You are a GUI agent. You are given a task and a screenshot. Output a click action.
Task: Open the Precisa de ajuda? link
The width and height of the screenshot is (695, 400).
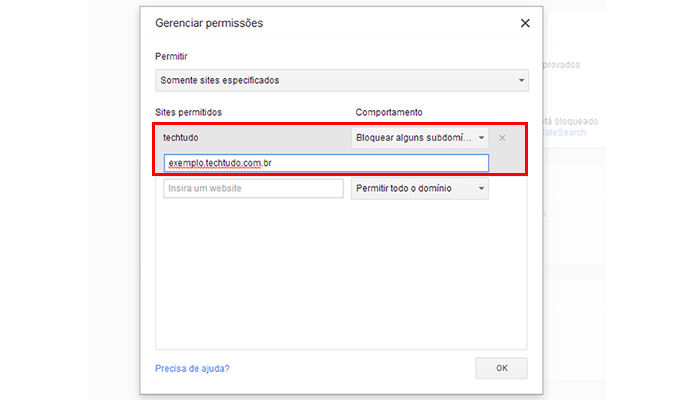tap(192, 369)
